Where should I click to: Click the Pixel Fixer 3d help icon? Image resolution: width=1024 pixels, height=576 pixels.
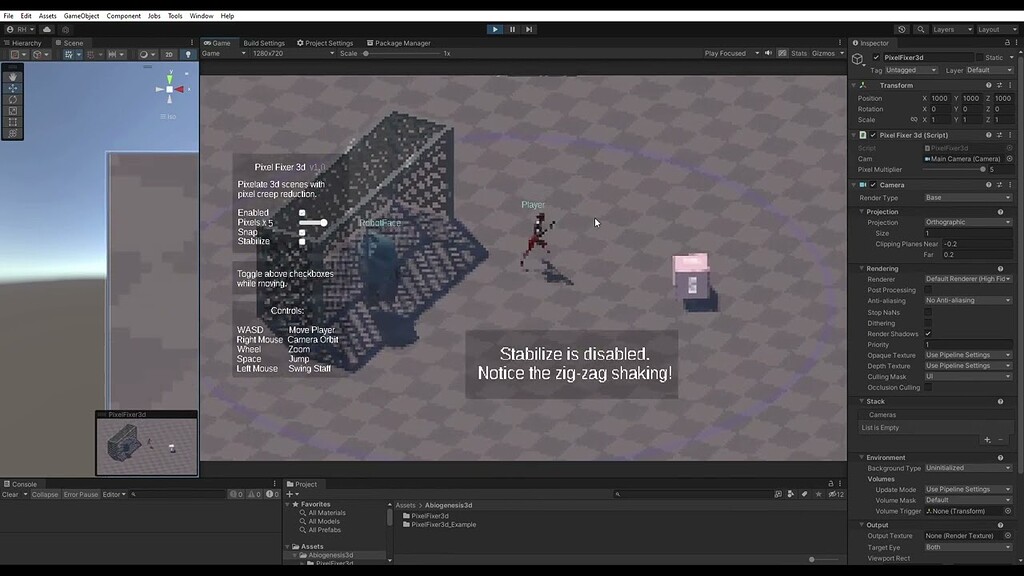990,134
